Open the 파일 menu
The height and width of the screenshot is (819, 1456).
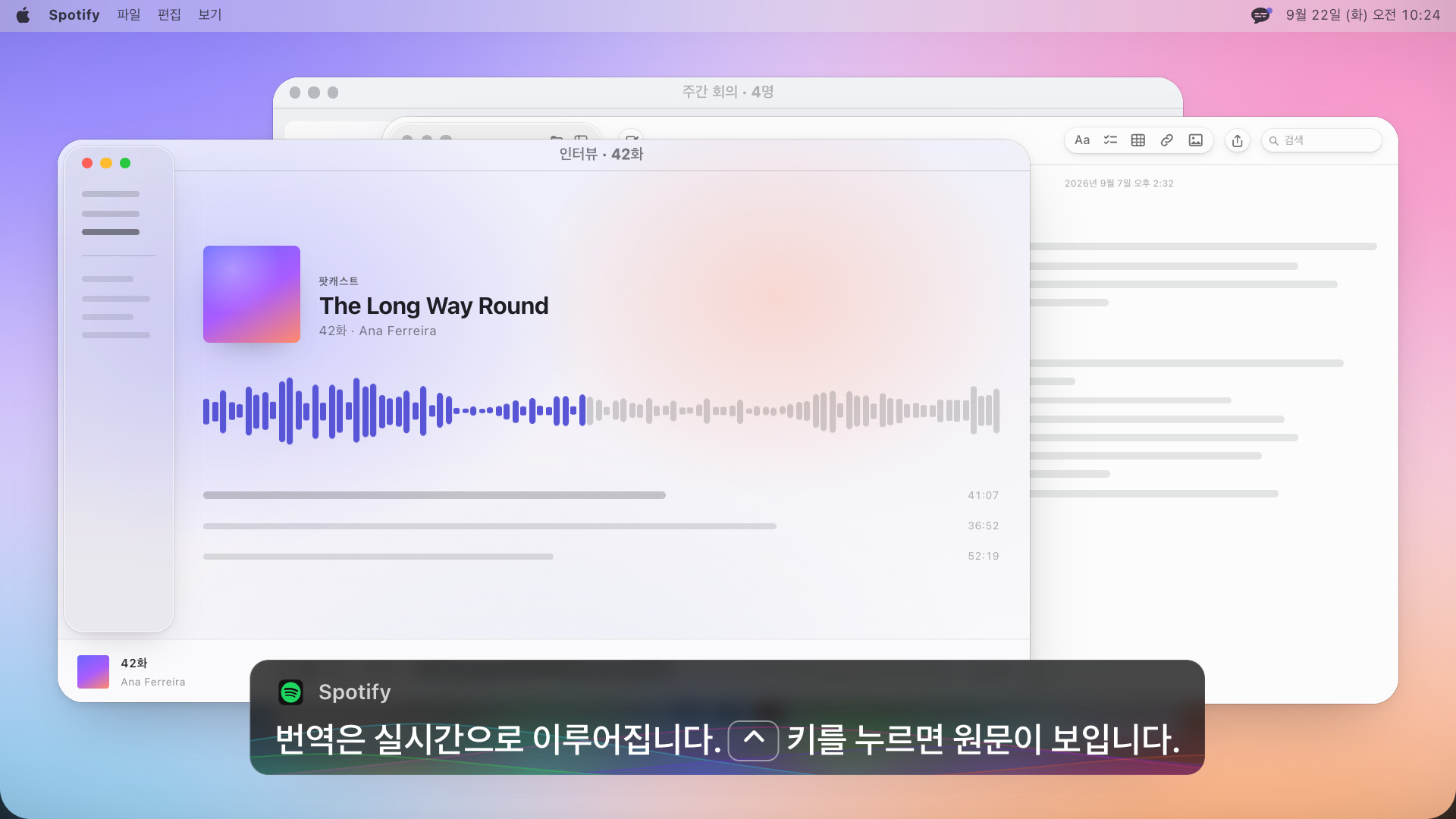point(129,15)
